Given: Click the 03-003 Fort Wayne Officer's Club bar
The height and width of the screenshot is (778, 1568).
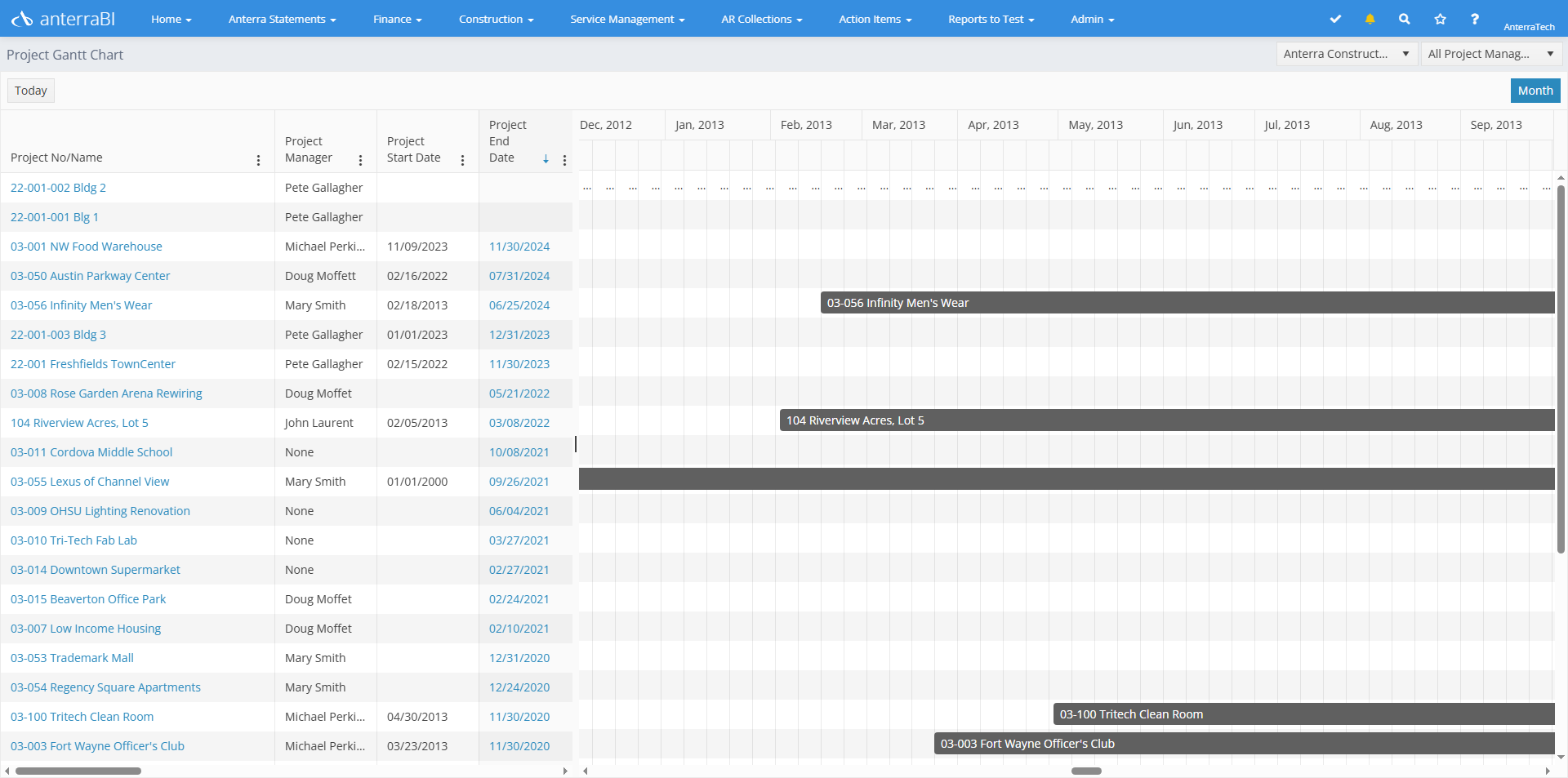Looking at the screenshot, I should tap(1245, 744).
